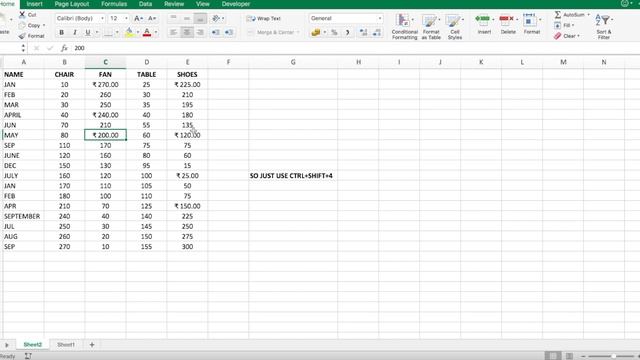Image resolution: width=640 pixels, height=360 pixels.
Task: Select column C header
Action: (x=105, y=62)
